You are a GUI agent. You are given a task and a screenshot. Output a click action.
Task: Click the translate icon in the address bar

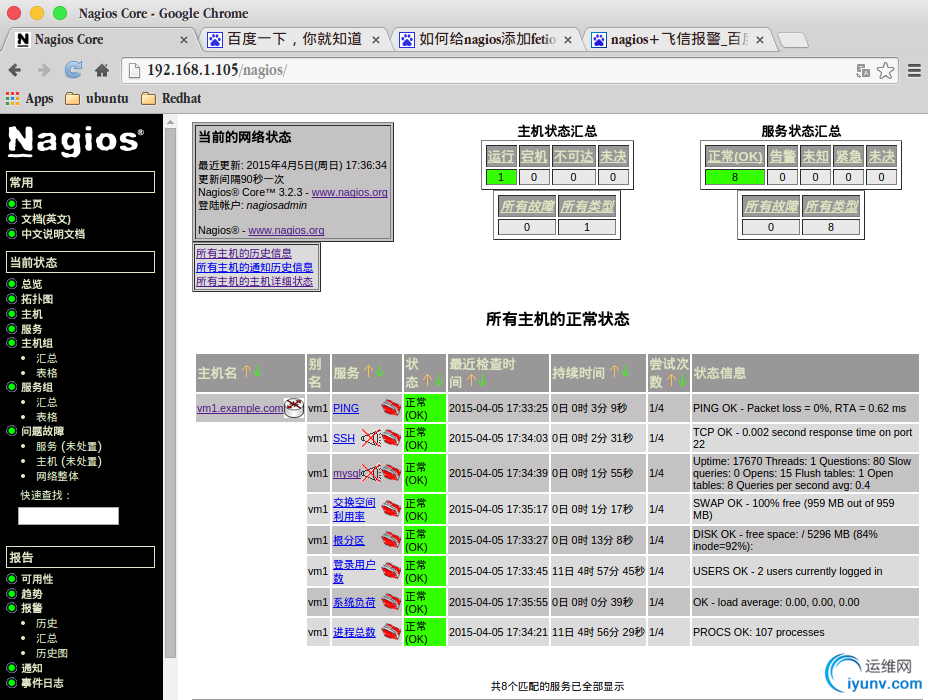(862, 70)
